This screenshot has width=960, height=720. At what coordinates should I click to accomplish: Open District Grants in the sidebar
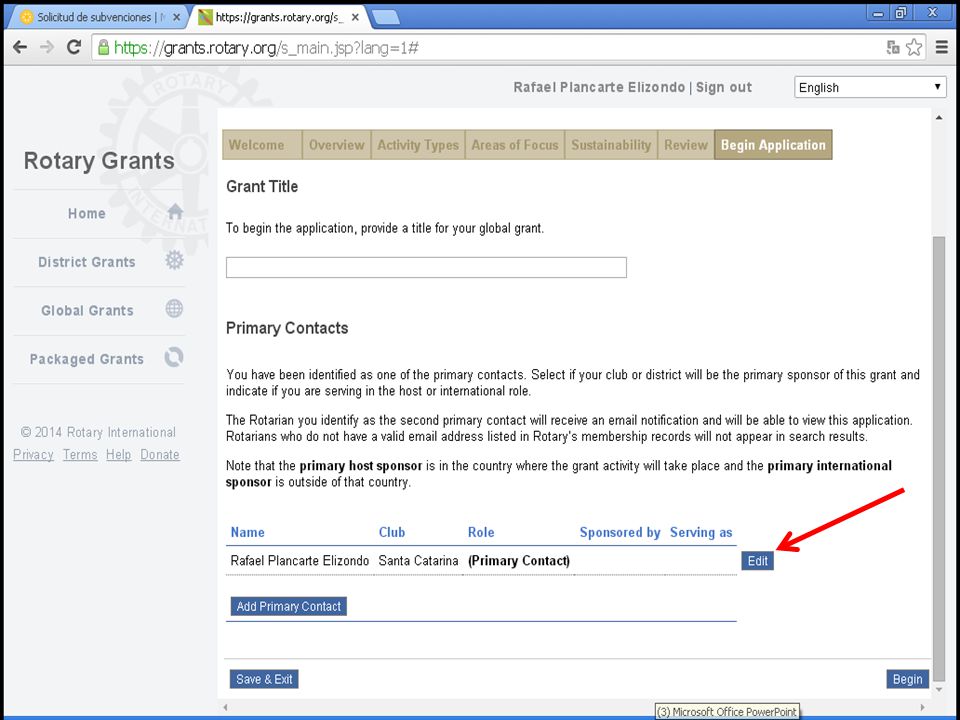point(86,262)
